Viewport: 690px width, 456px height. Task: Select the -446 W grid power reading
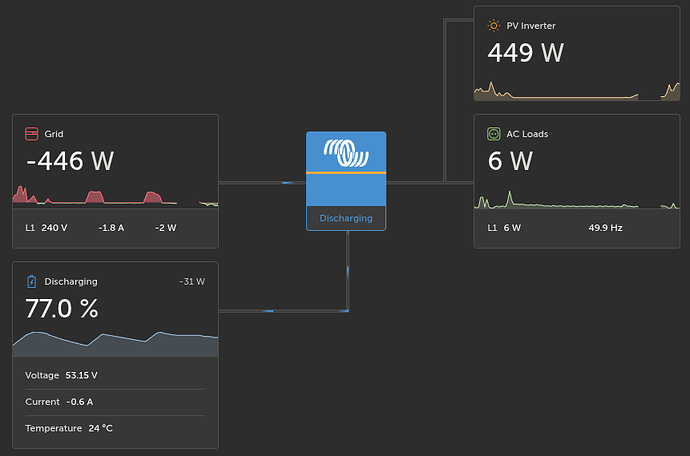pyautogui.click(x=70, y=161)
